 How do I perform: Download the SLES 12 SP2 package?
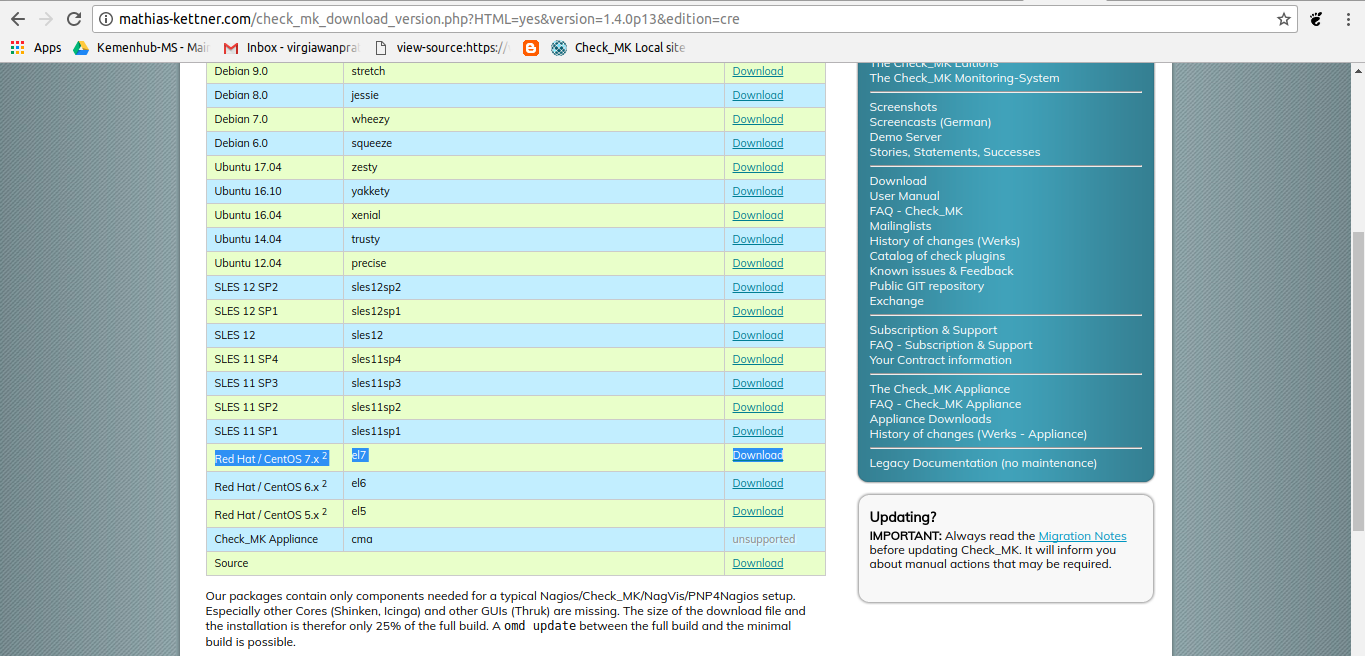757,287
